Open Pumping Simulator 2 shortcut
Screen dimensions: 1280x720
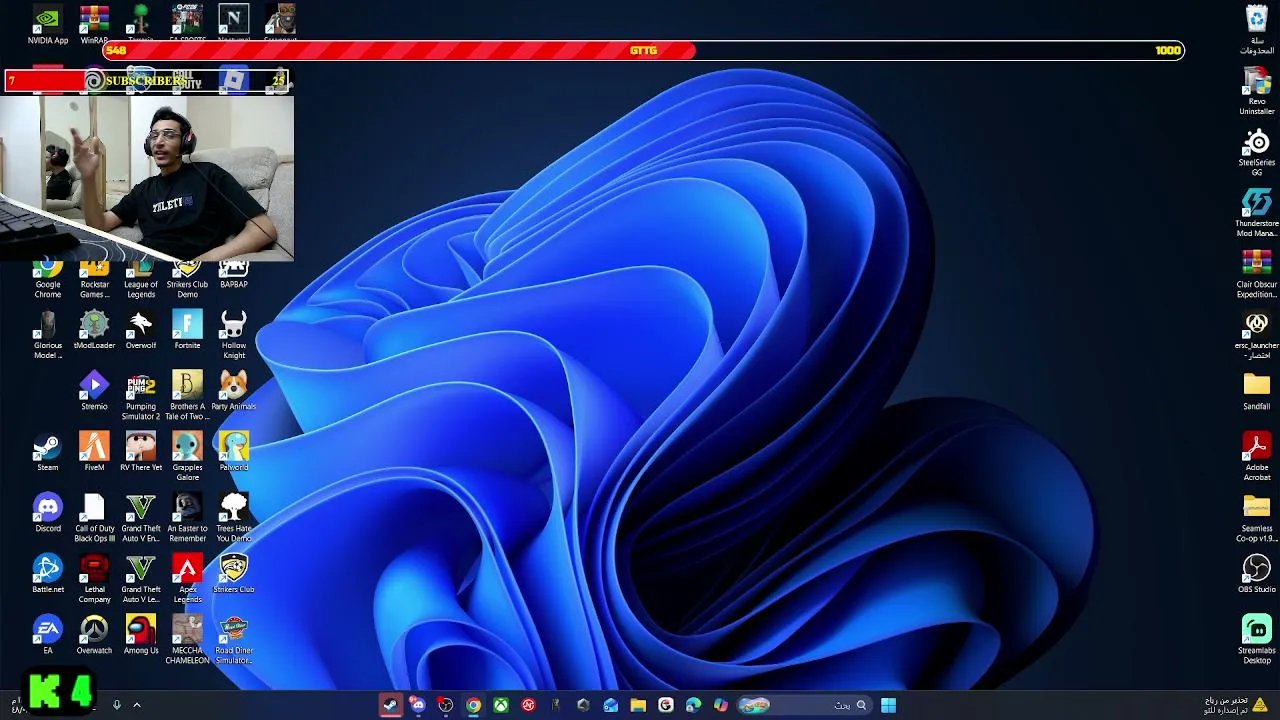(x=141, y=396)
